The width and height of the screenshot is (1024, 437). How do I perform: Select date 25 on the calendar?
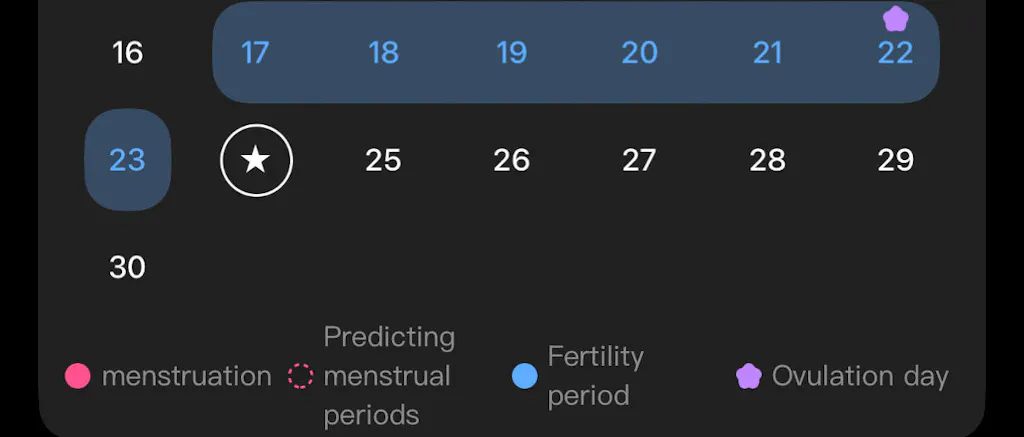(384, 160)
